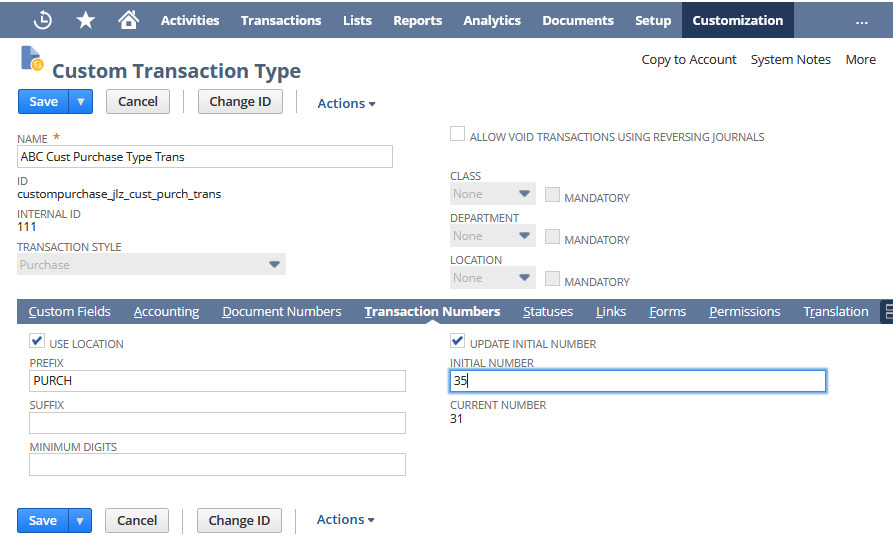Image resolution: width=893 pixels, height=539 pixels.
Task: Click the bottom Cancel button
Action: 137,521
